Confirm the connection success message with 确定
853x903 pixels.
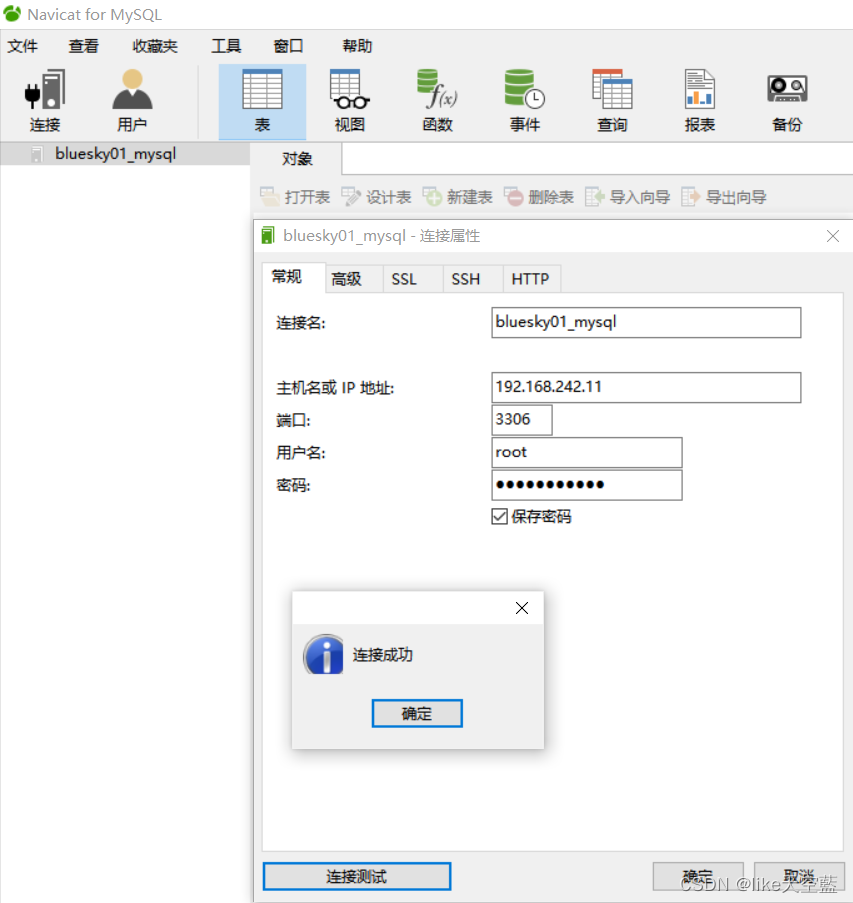pos(417,714)
